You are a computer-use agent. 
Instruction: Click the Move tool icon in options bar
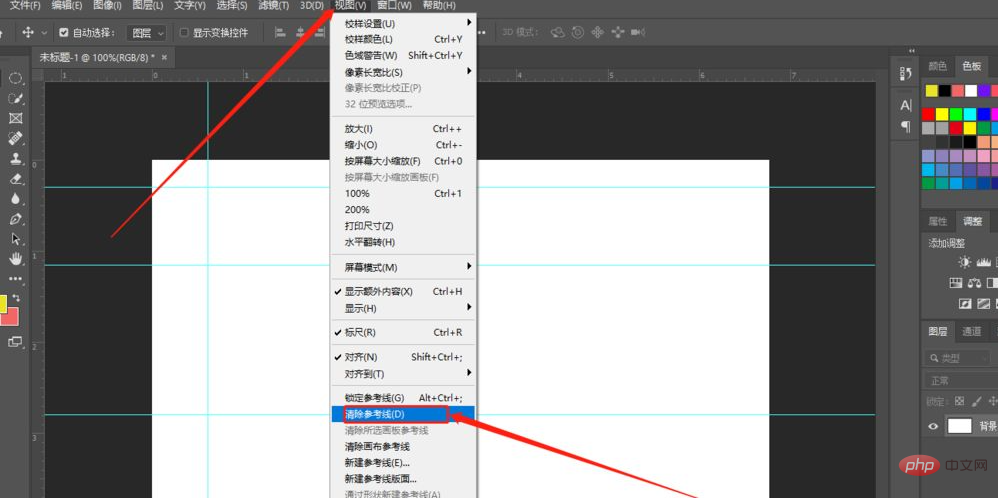pyautogui.click(x=28, y=32)
